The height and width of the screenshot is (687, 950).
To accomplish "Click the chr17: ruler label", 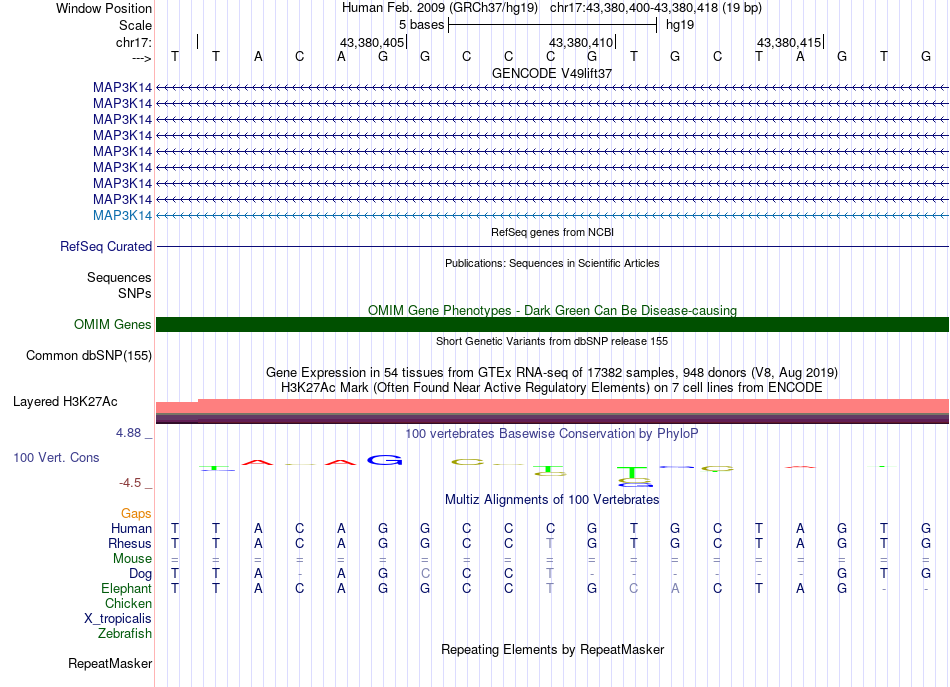I will (133, 42).
